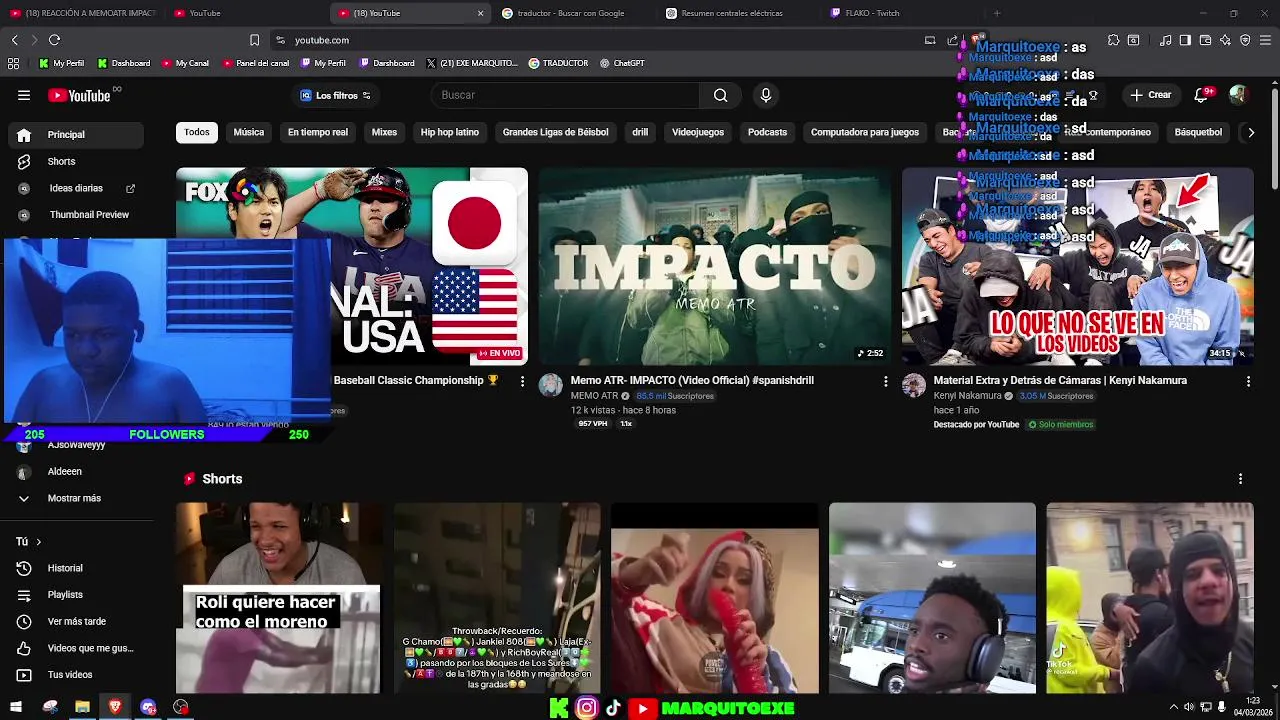The height and width of the screenshot is (720, 1280).
Task: Reload the page in the browser
Action: pyautogui.click(x=54, y=40)
